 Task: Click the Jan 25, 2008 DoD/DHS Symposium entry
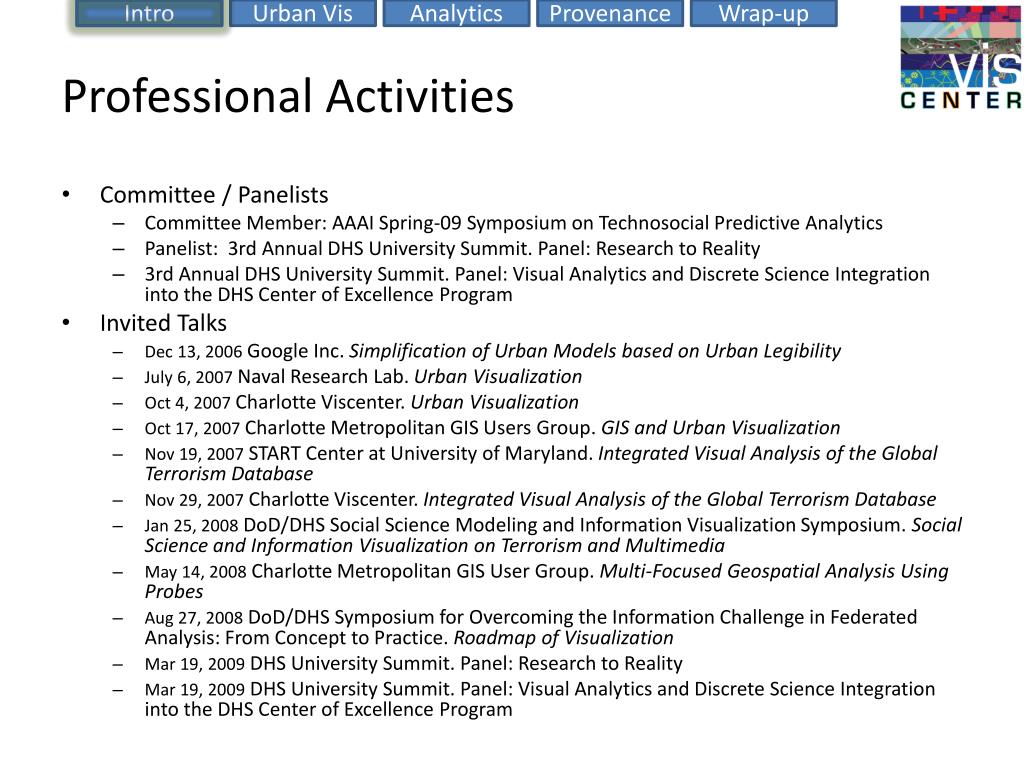pos(553,536)
